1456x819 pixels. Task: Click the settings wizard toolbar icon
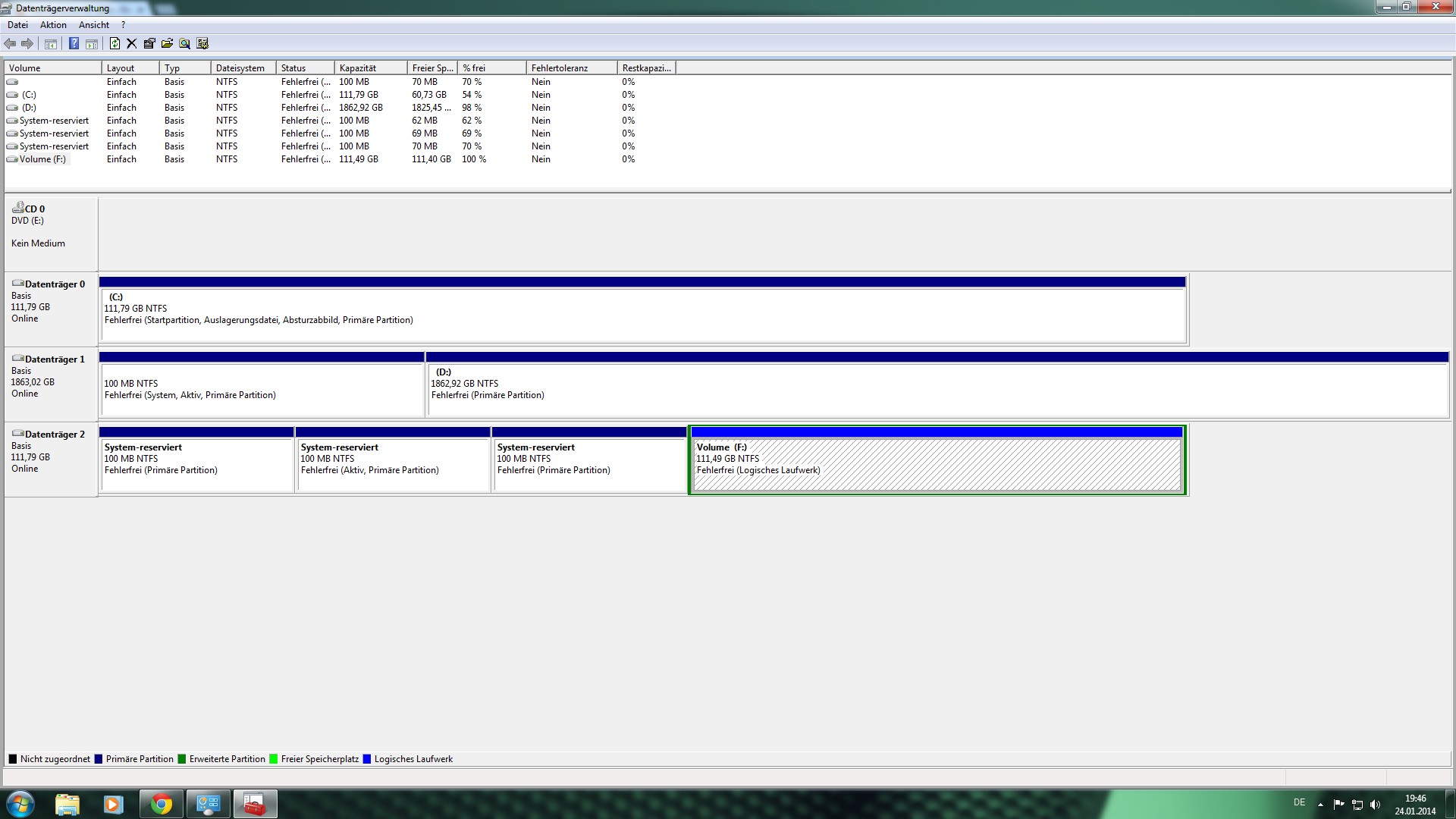[x=202, y=43]
